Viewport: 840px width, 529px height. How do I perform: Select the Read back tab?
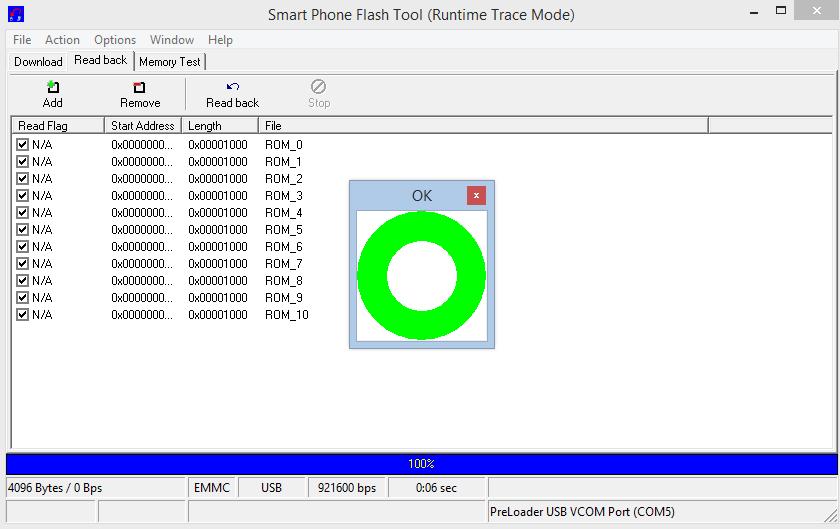tap(101, 60)
